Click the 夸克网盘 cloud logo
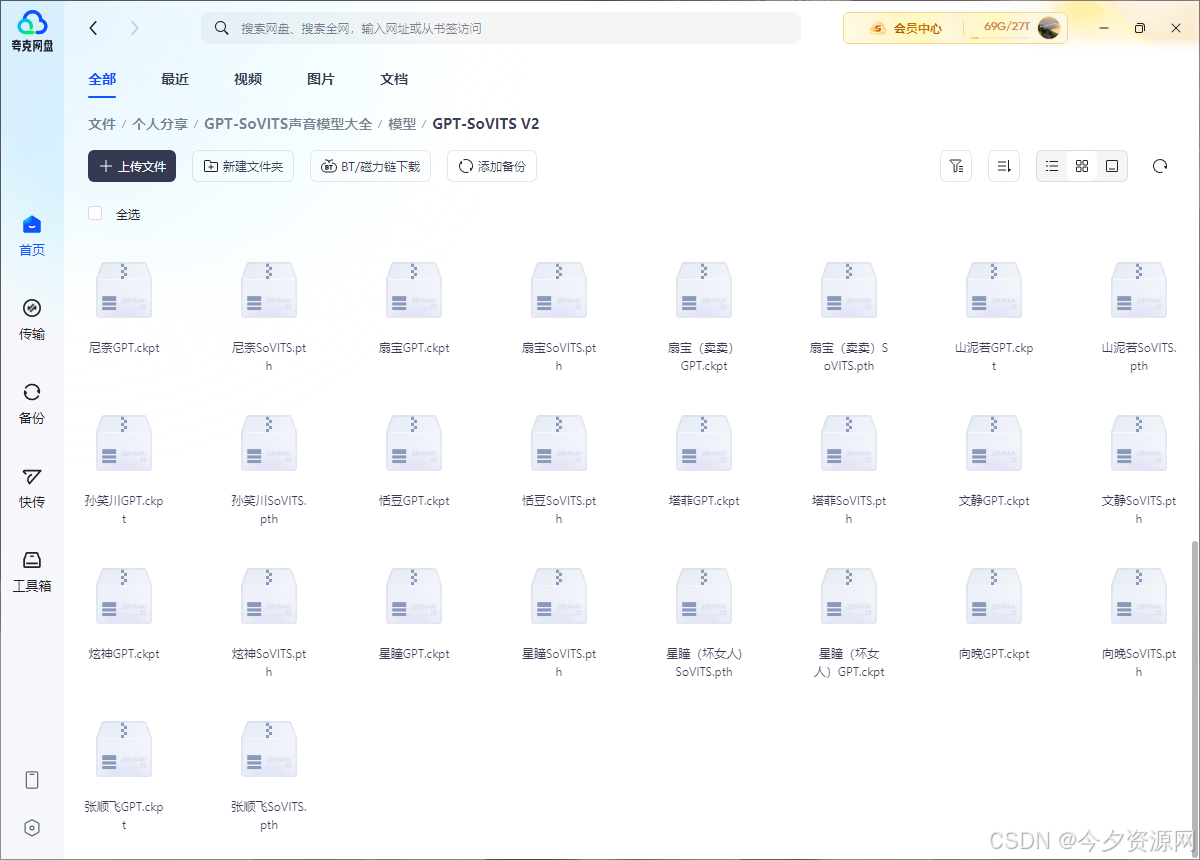The width and height of the screenshot is (1200, 860). coord(32,30)
